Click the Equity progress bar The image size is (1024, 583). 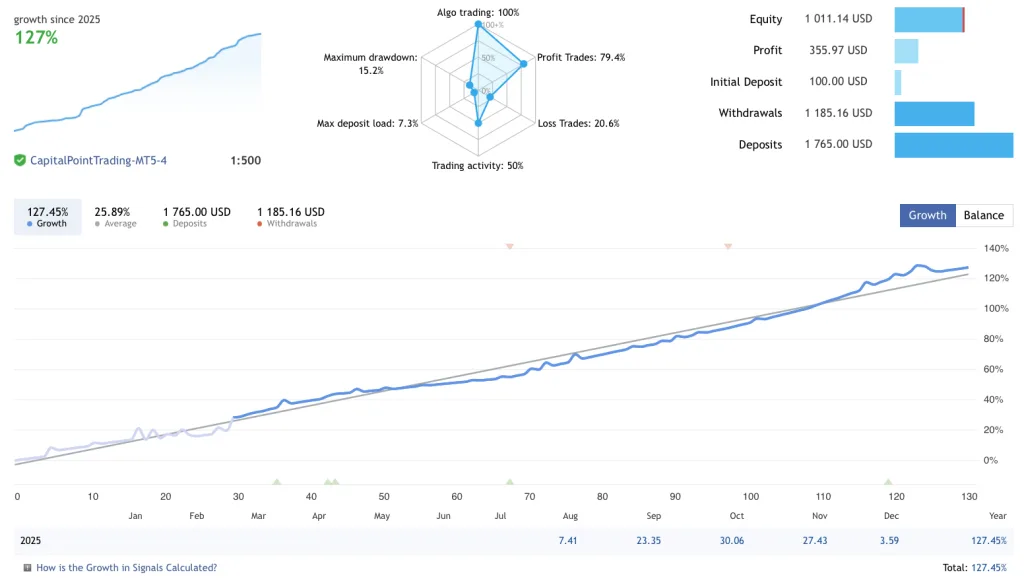click(929, 19)
